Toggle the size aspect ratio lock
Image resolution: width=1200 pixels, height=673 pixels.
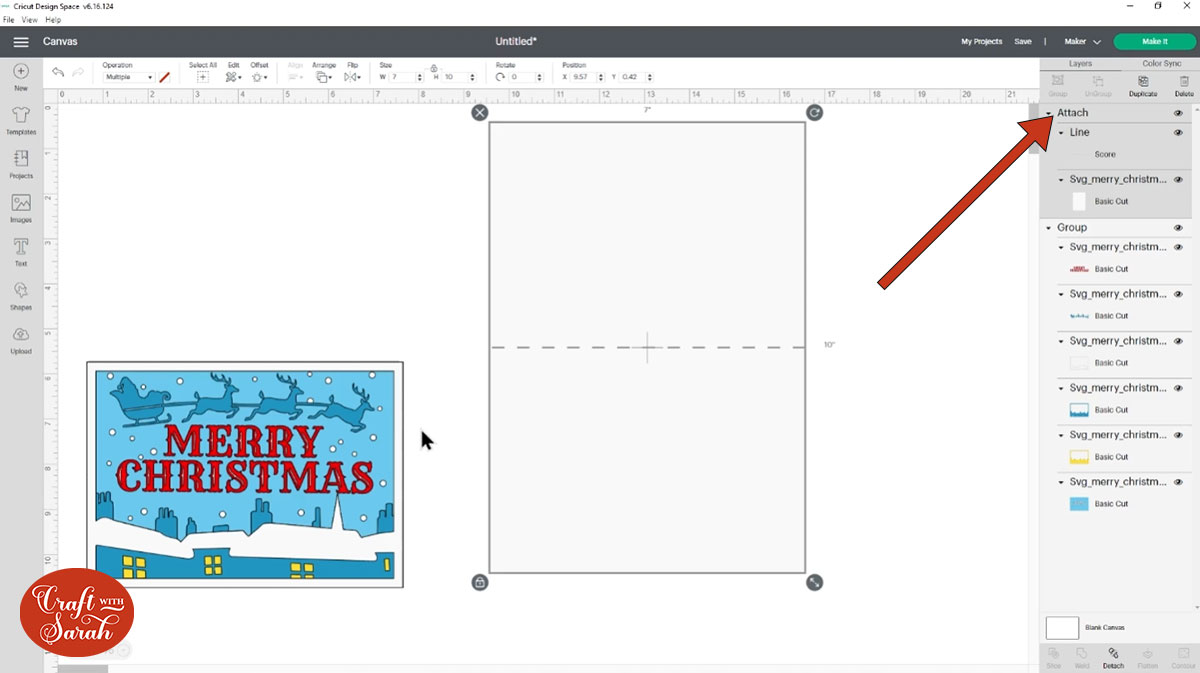point(433,70)
